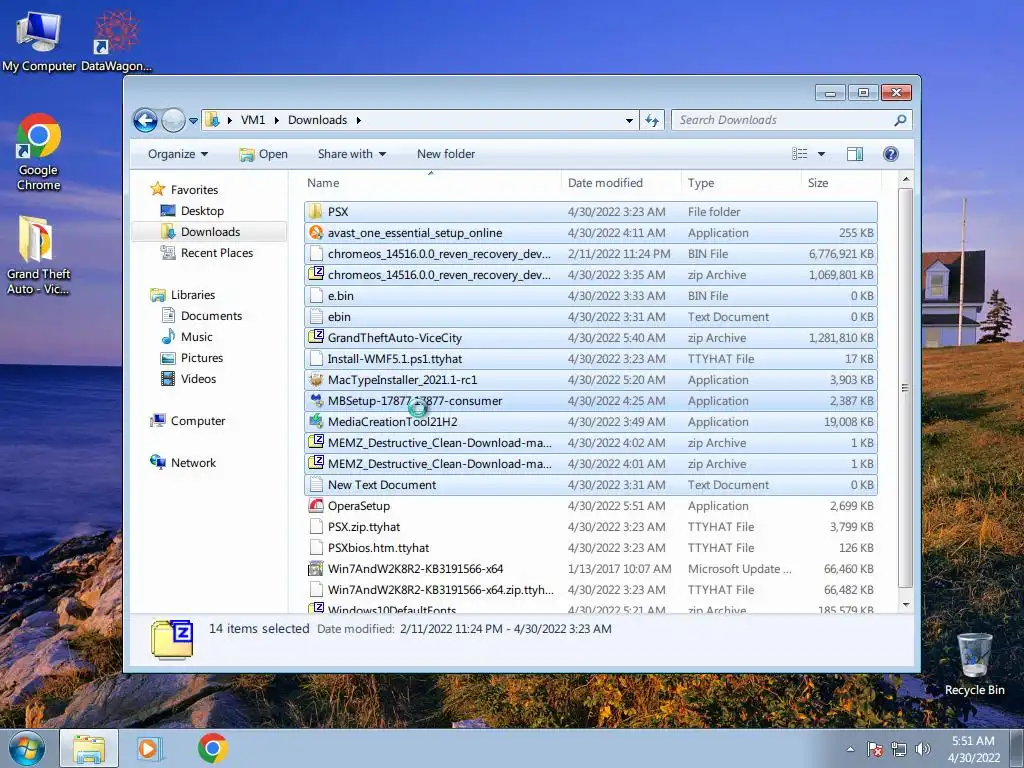Click the Back navigation arrow
Screen dimensions: 1024x768
coord(145,120)
